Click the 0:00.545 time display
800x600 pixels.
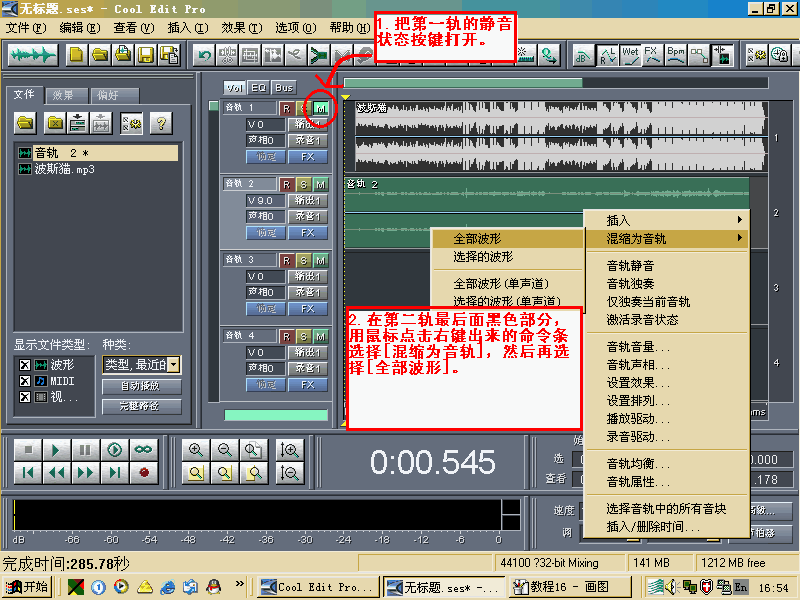[433, 462]
